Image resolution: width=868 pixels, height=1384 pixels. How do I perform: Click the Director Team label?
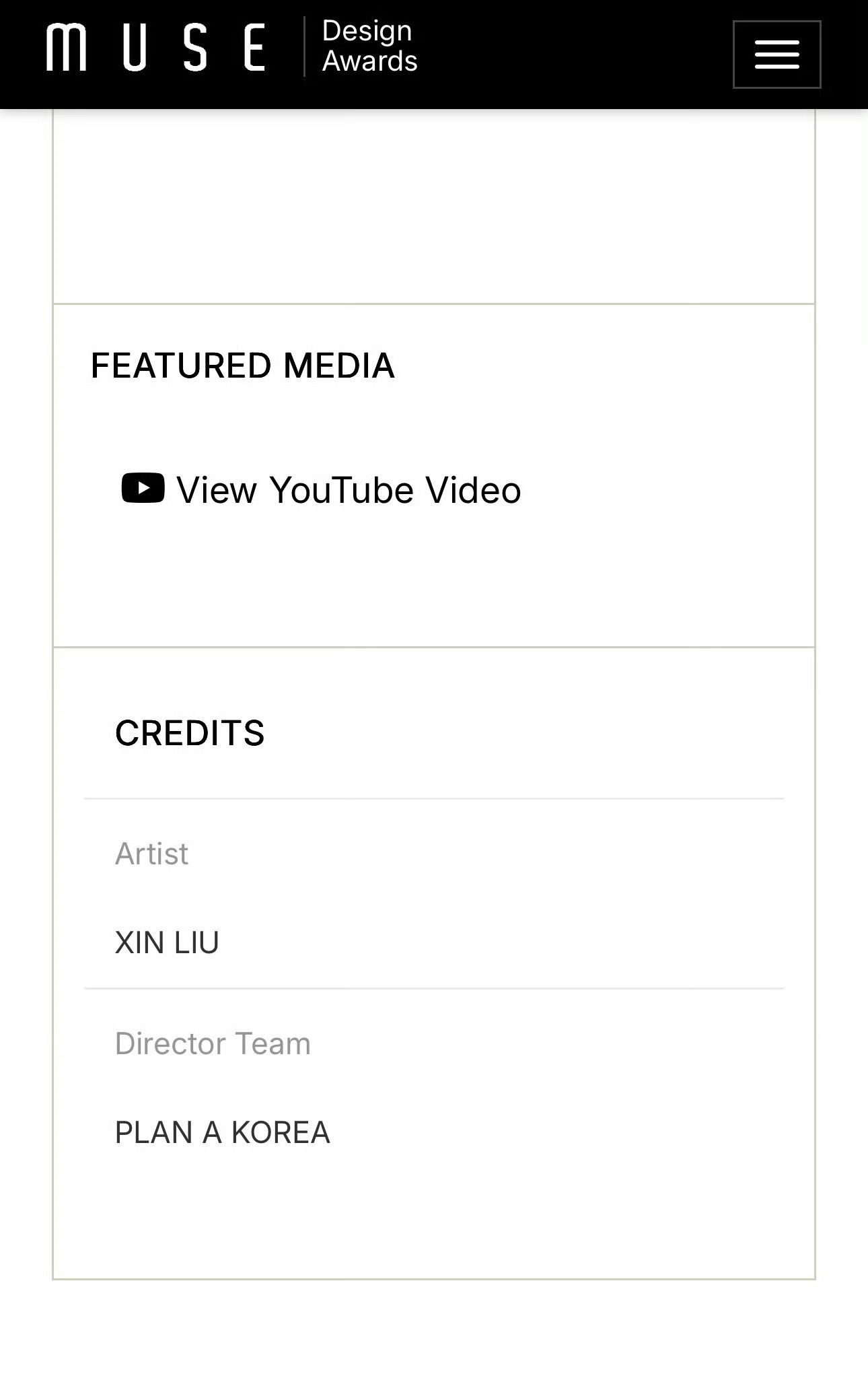coord(213,1044)
